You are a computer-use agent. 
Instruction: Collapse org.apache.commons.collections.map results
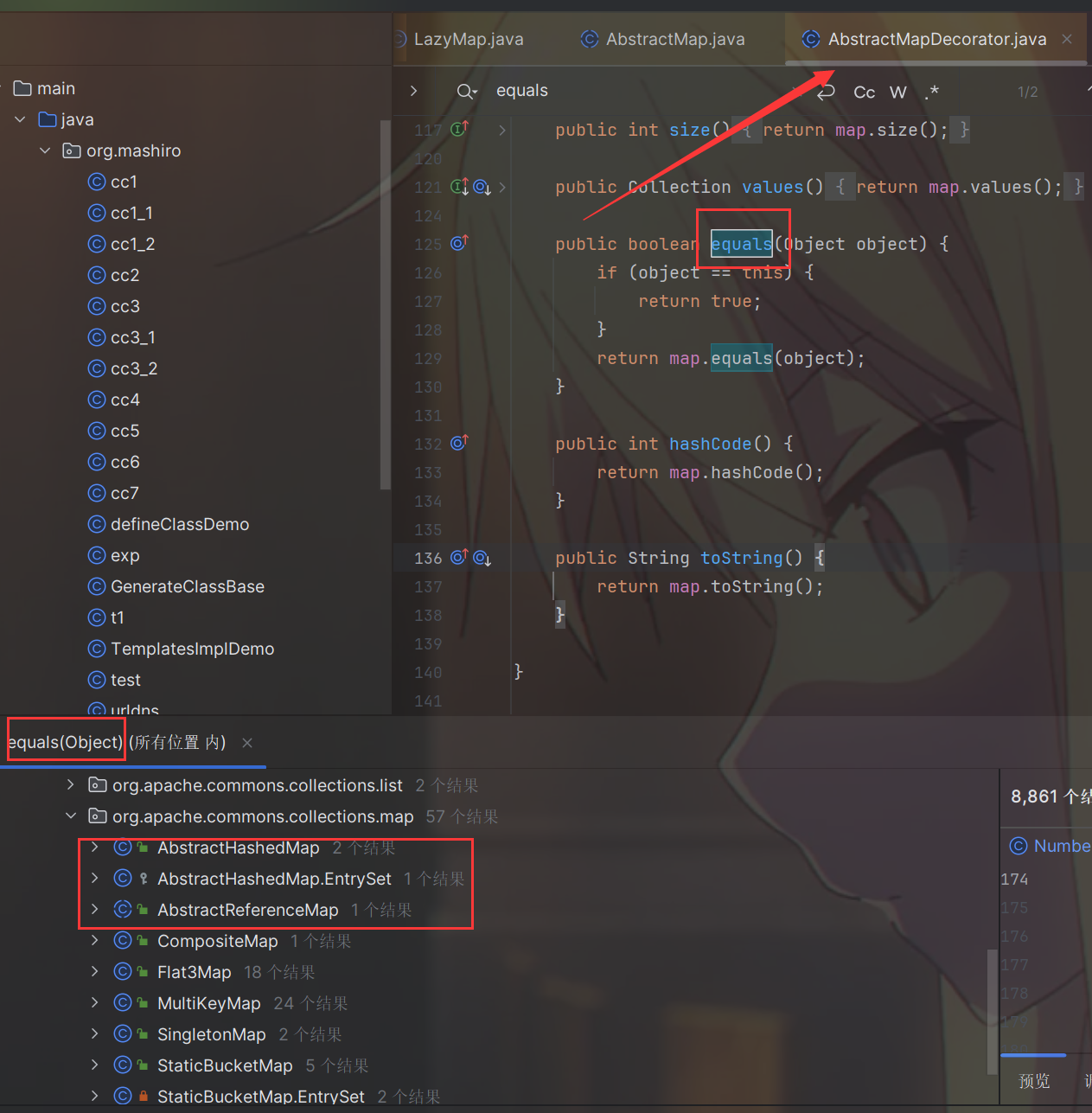71,816
